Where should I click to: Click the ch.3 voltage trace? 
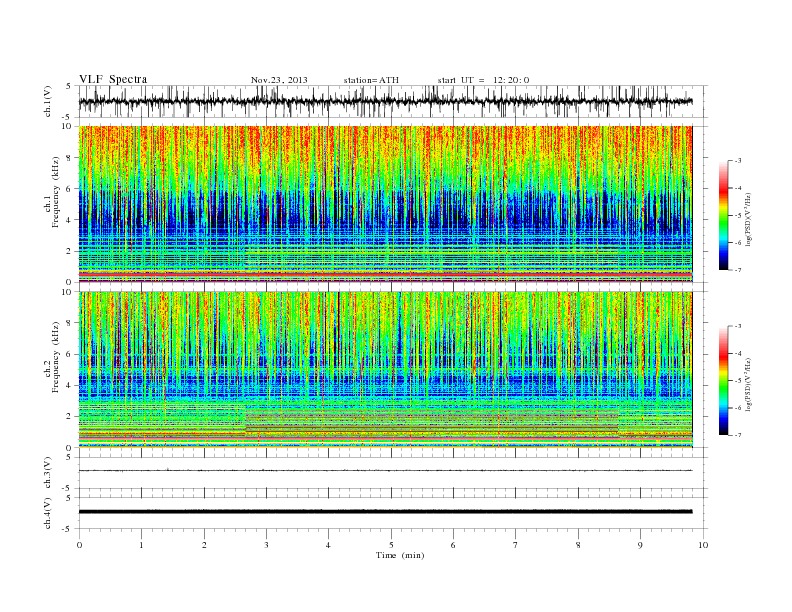(385, 470)
